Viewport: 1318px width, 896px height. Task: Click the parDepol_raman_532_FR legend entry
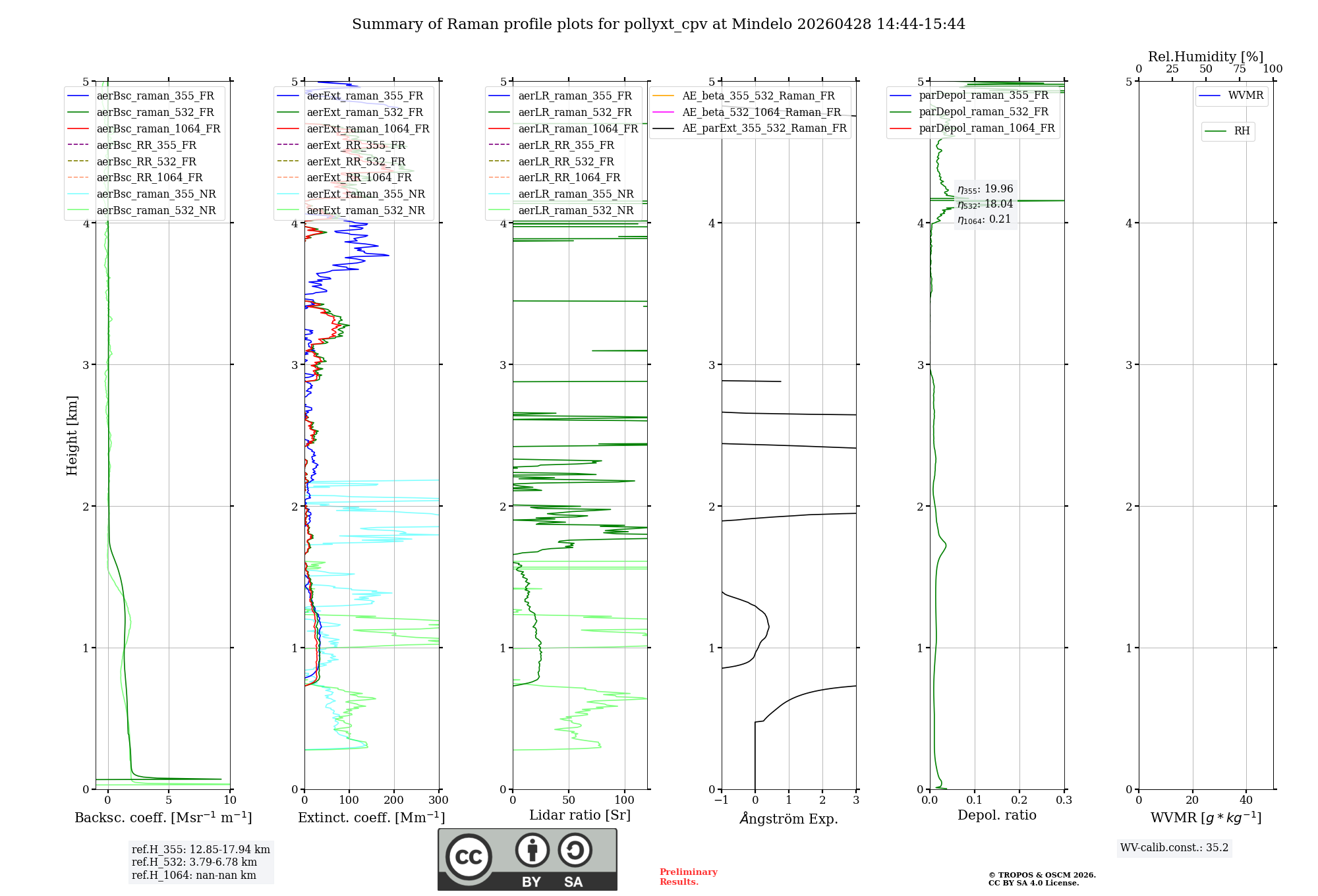coord(983,112)
